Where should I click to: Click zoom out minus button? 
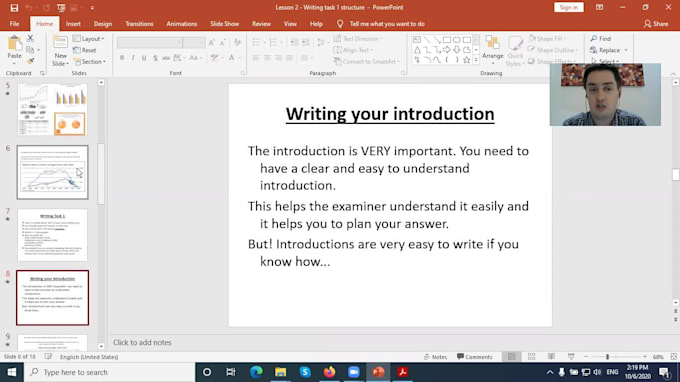click(586, 356)
